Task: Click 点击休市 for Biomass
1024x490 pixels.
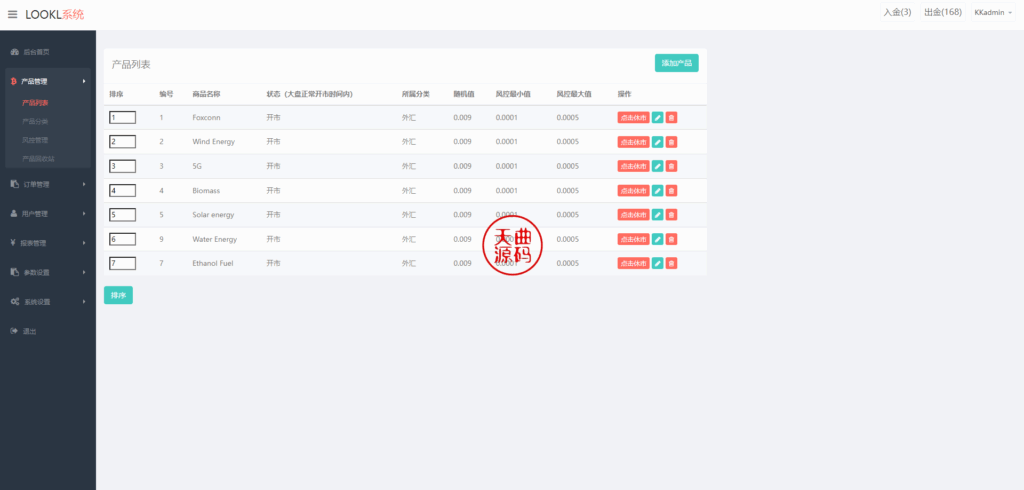Action: pos(633,191)
